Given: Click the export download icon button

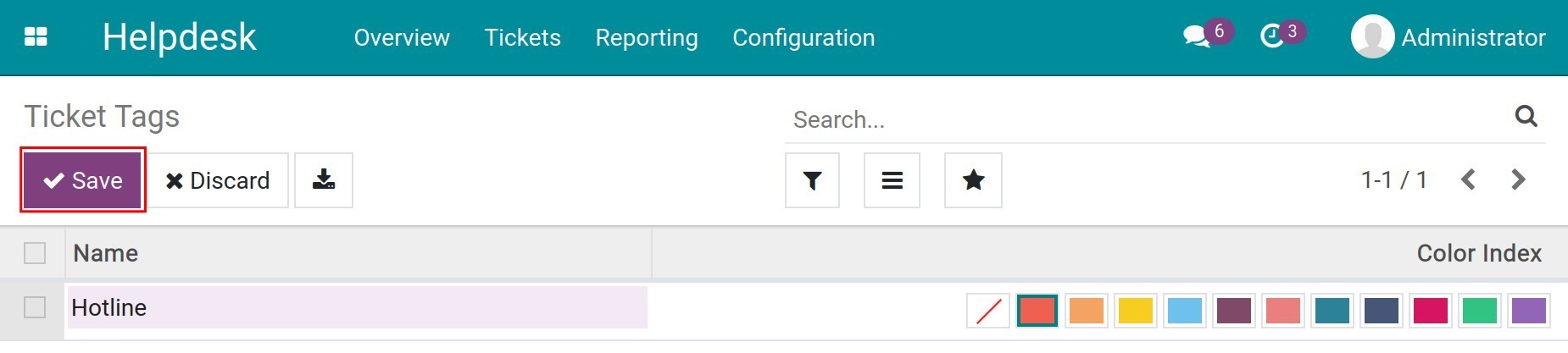Looking at the screenshot, I should (x=324, y=180).
